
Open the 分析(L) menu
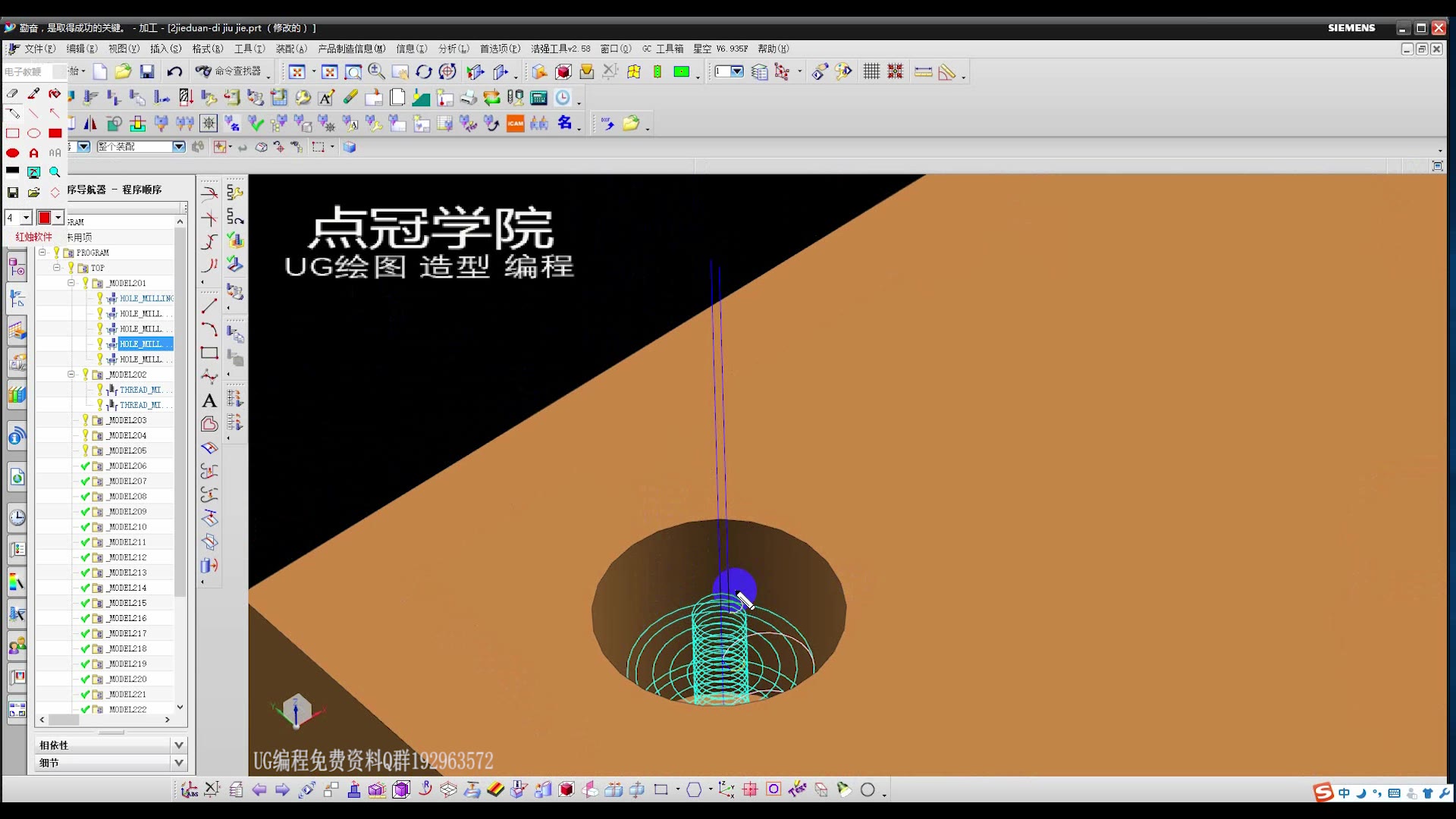(x=453, y=49)
